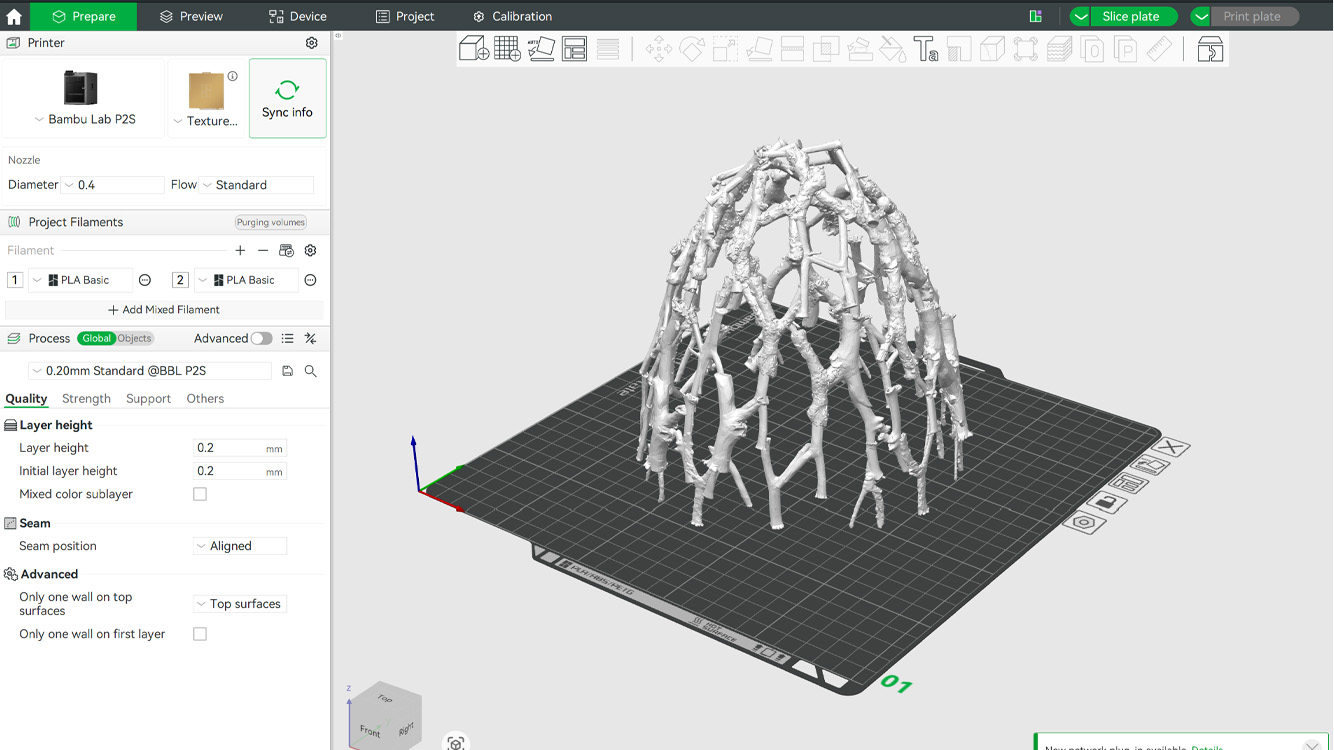
Task: Toggle the Advanced settings switch
Action: coord(261,339)
